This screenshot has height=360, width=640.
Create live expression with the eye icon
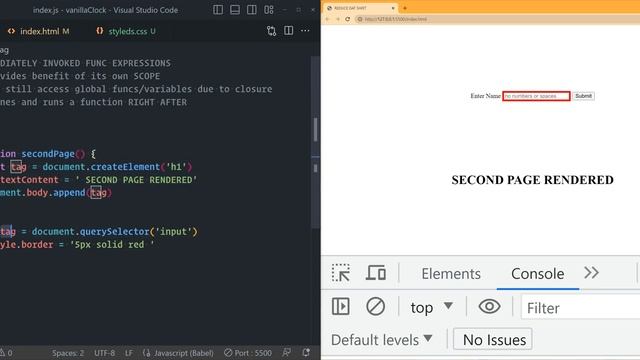coord(489,307)
